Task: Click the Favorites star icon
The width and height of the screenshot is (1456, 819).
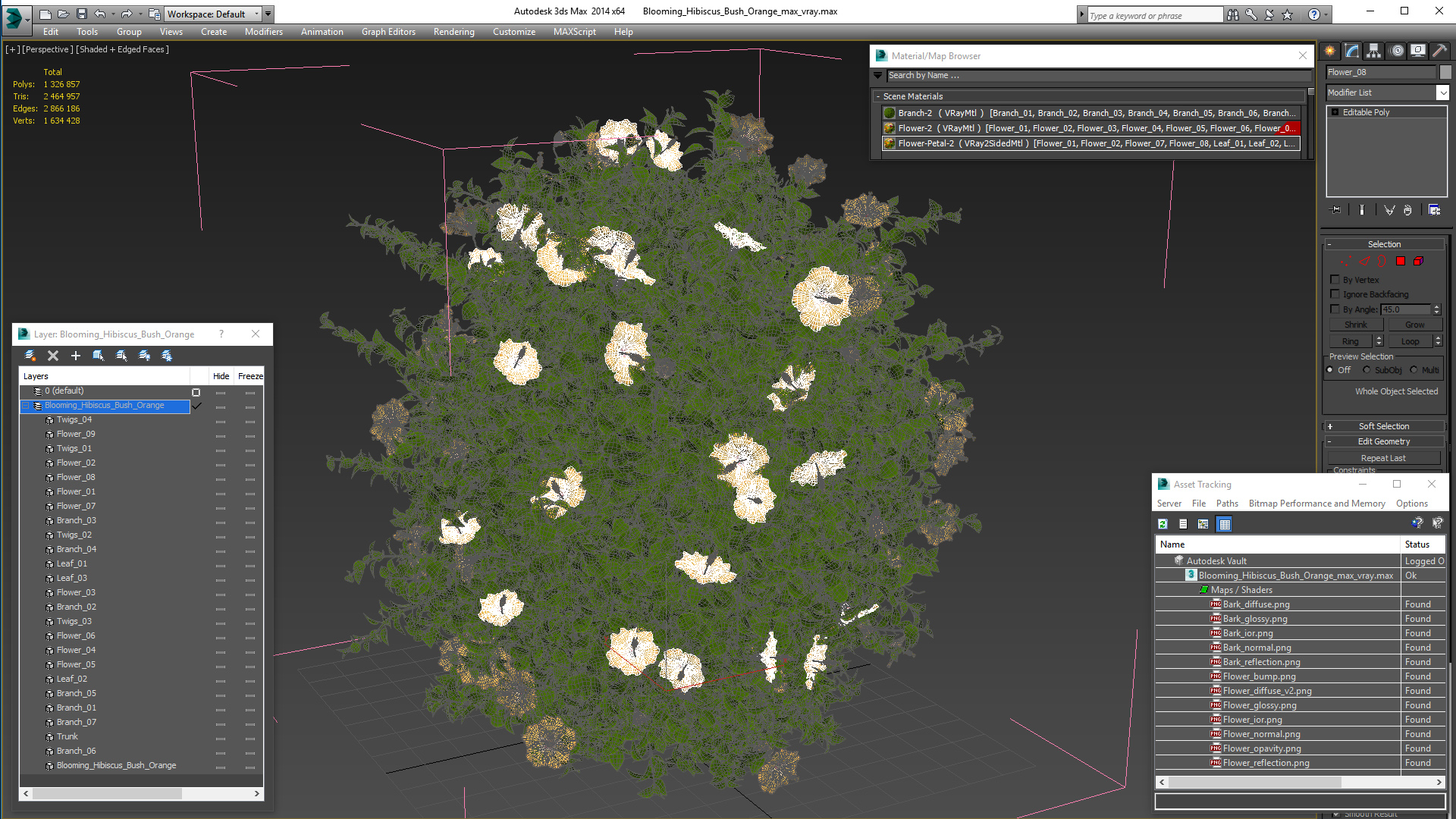Action: pyautogui.click(x=1288, y=14)
